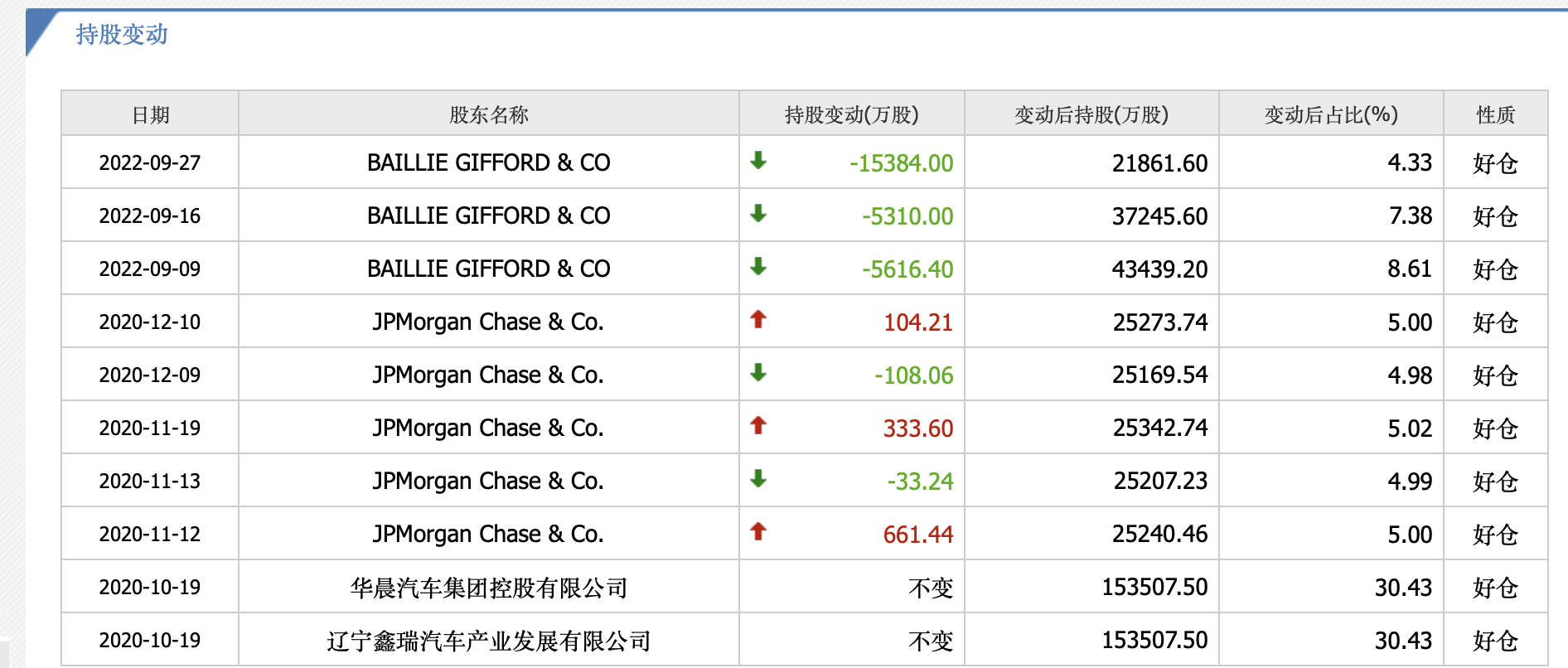Viewport: 1568px width, 668px height.
Task: Click change value -5310.00
Action: [907, 216]
